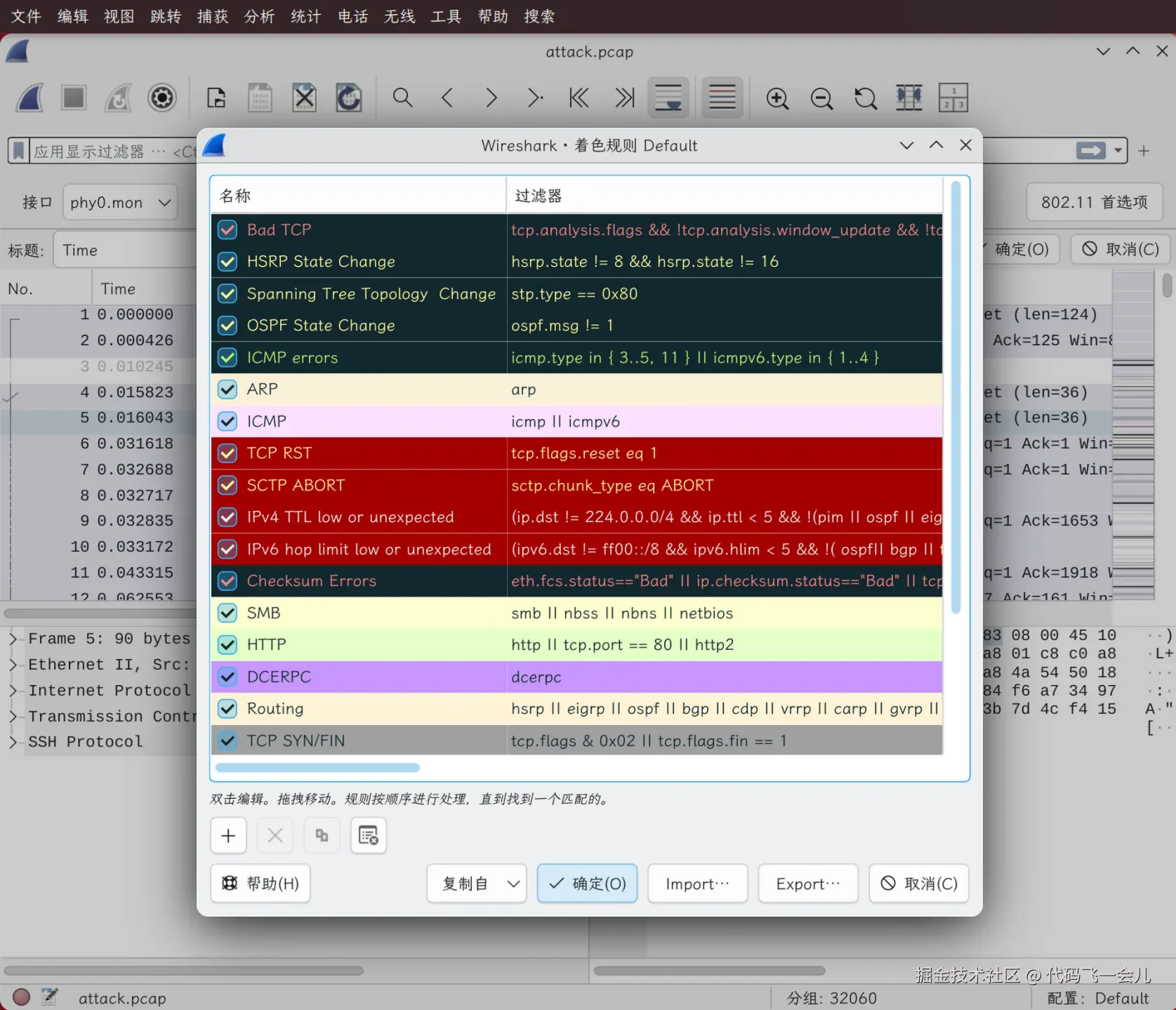Viewport: 1176px width, 1010px height.
Task: Open capture options gear icon
Action: click(x=162, y=98)
